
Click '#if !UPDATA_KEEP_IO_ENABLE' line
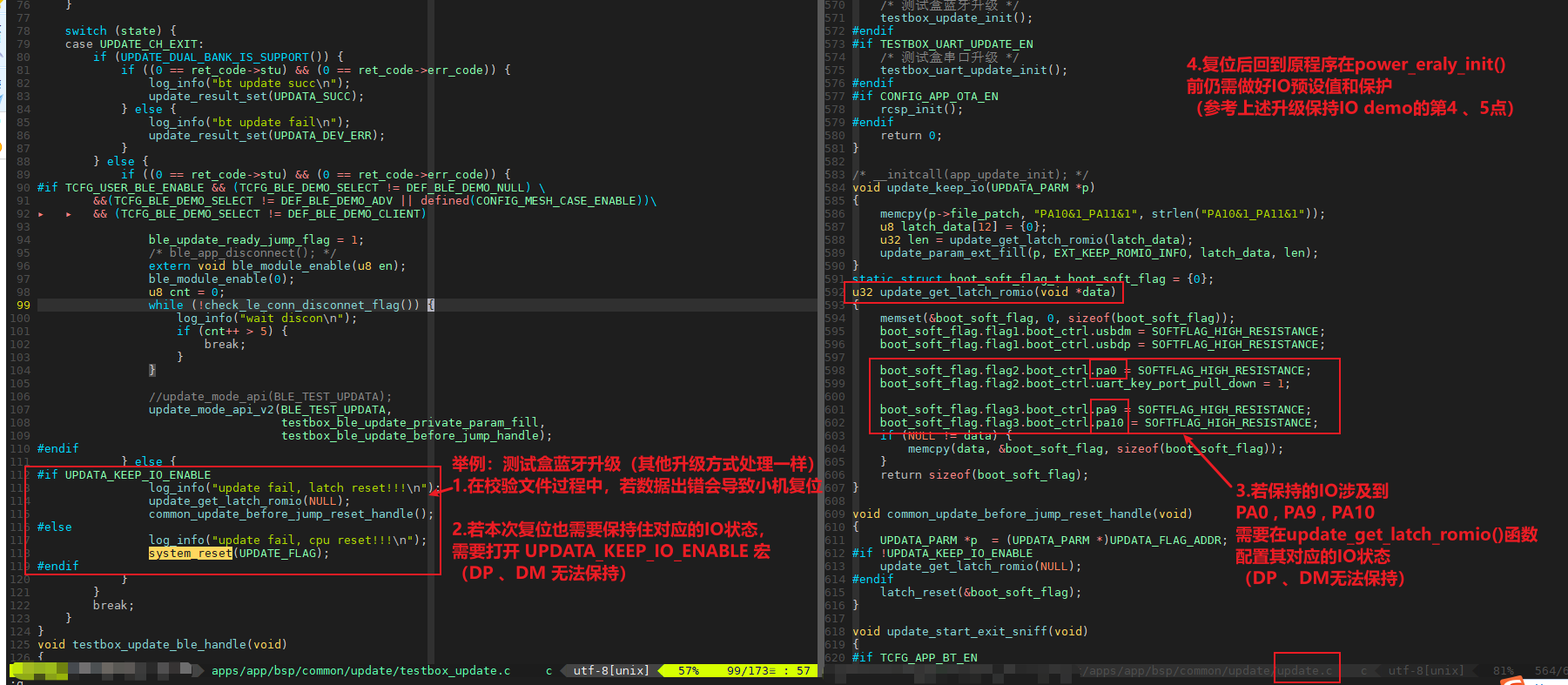point(942,553)
